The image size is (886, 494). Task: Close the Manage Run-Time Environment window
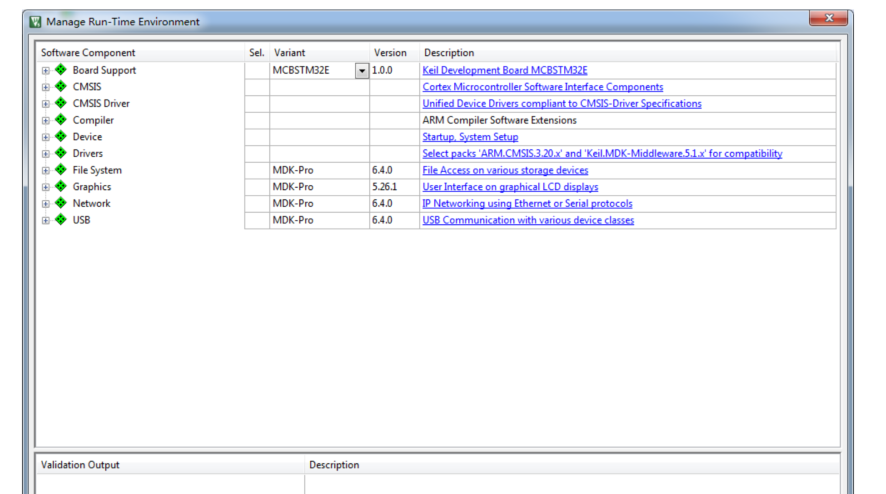(x=828, y=18)
